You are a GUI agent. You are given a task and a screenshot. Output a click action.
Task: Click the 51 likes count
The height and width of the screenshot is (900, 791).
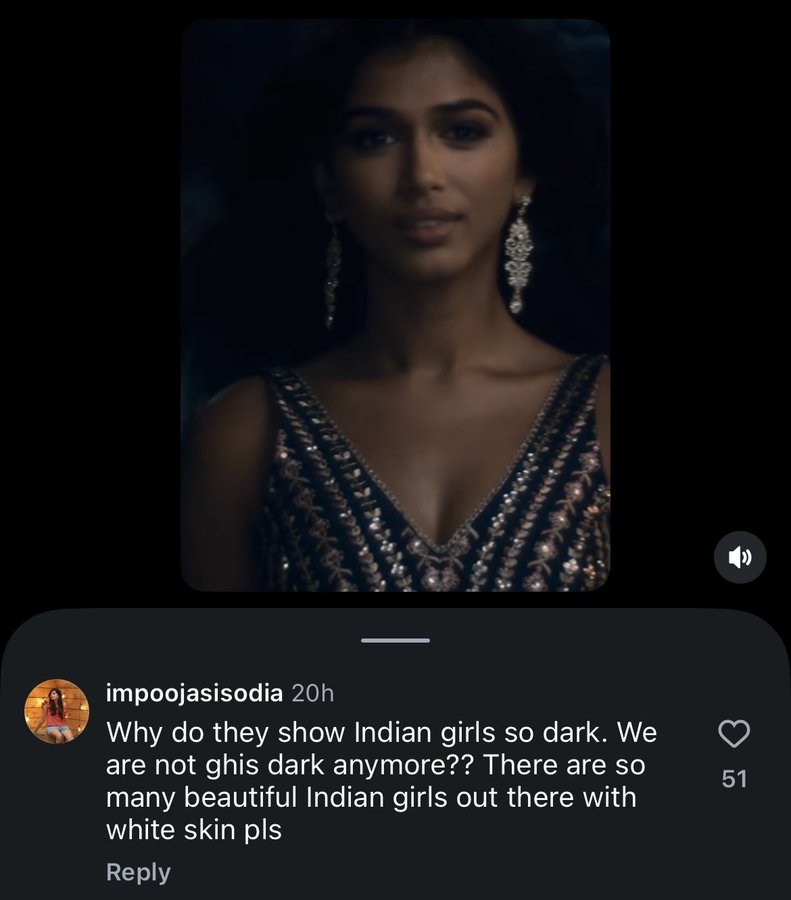(x=735, y=779)
